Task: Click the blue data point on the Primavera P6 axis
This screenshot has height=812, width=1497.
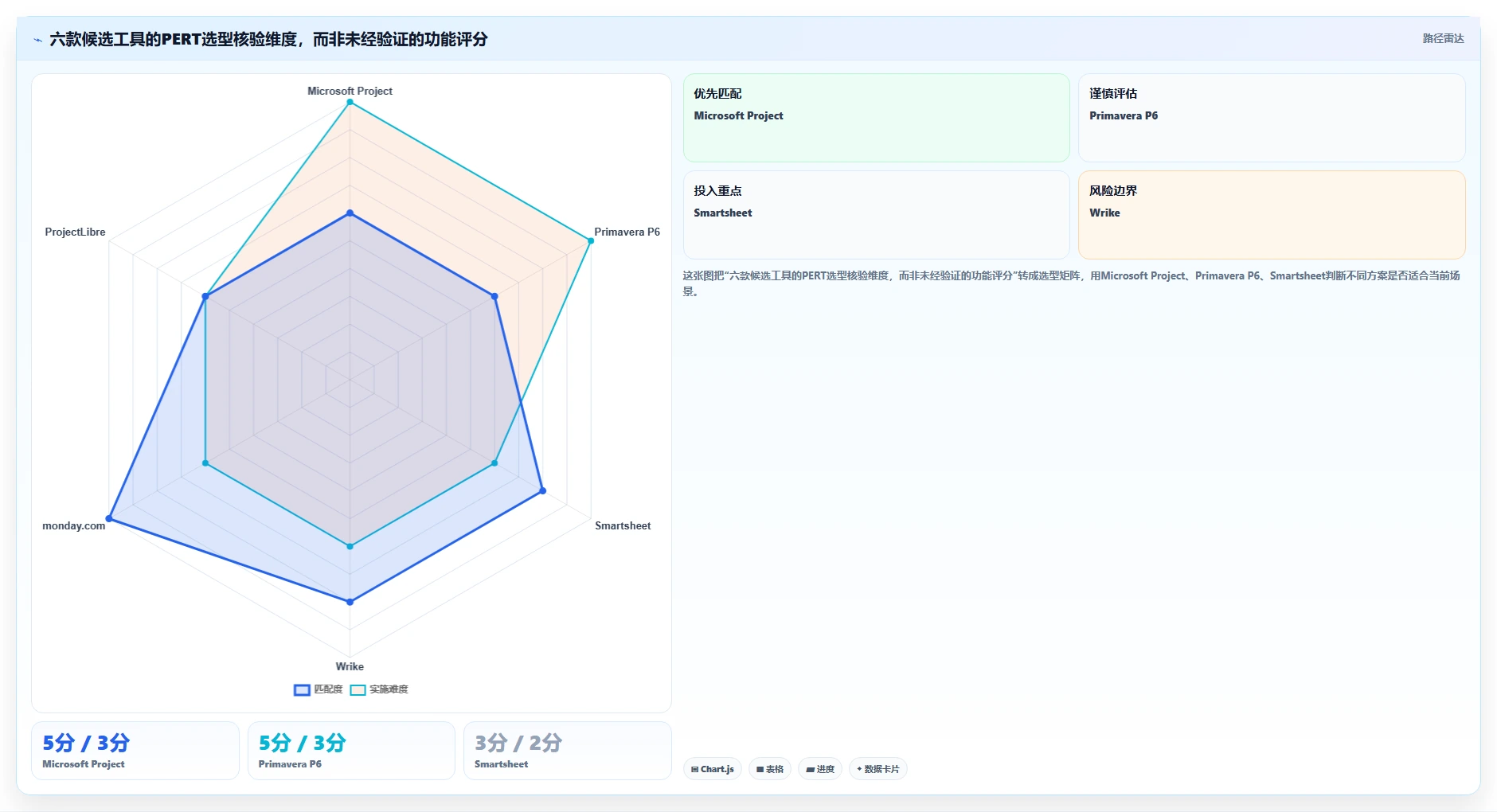Action: pyautogui.click(x=494, y=296)
